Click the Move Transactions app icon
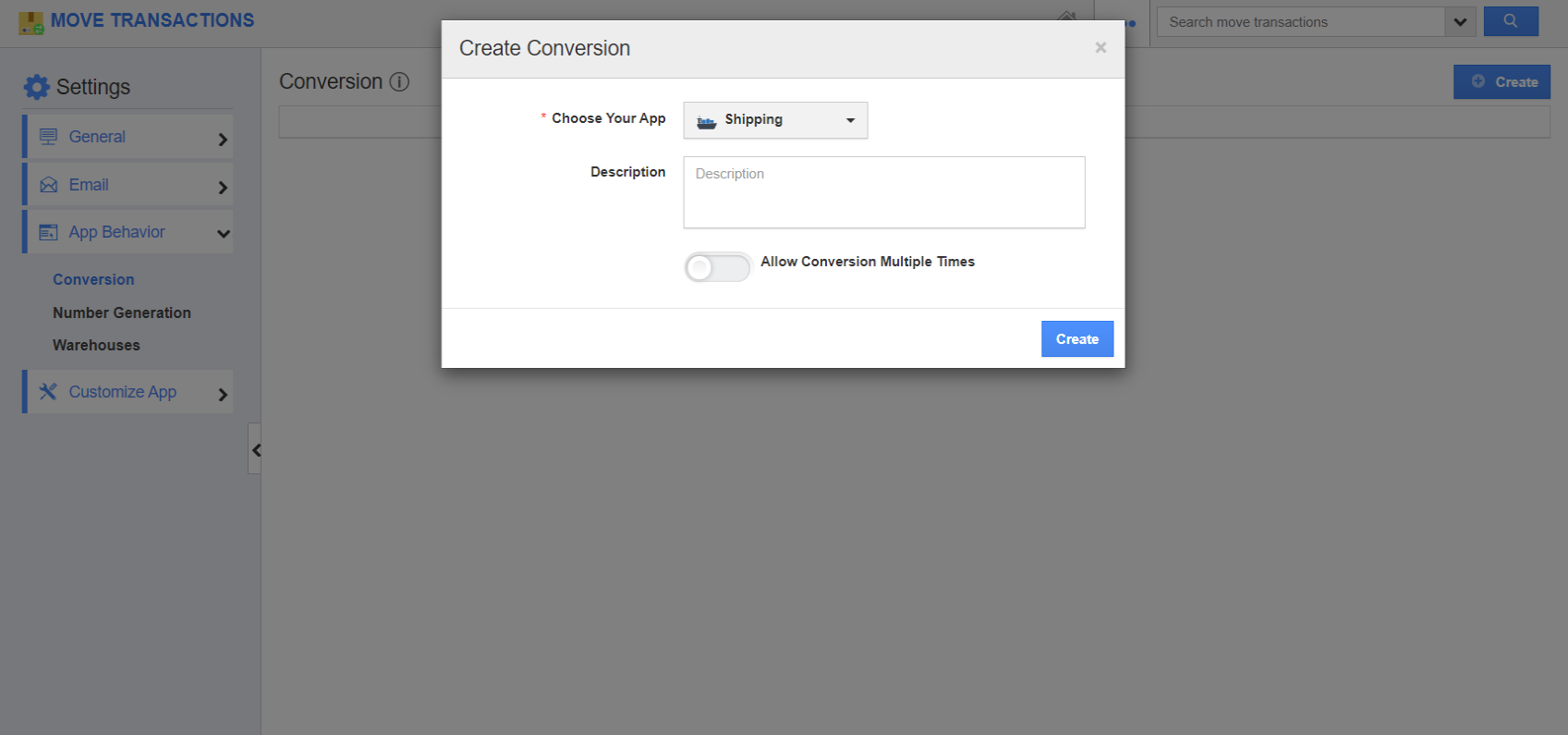The image size is (1568, 735). [x=32, y=19]
